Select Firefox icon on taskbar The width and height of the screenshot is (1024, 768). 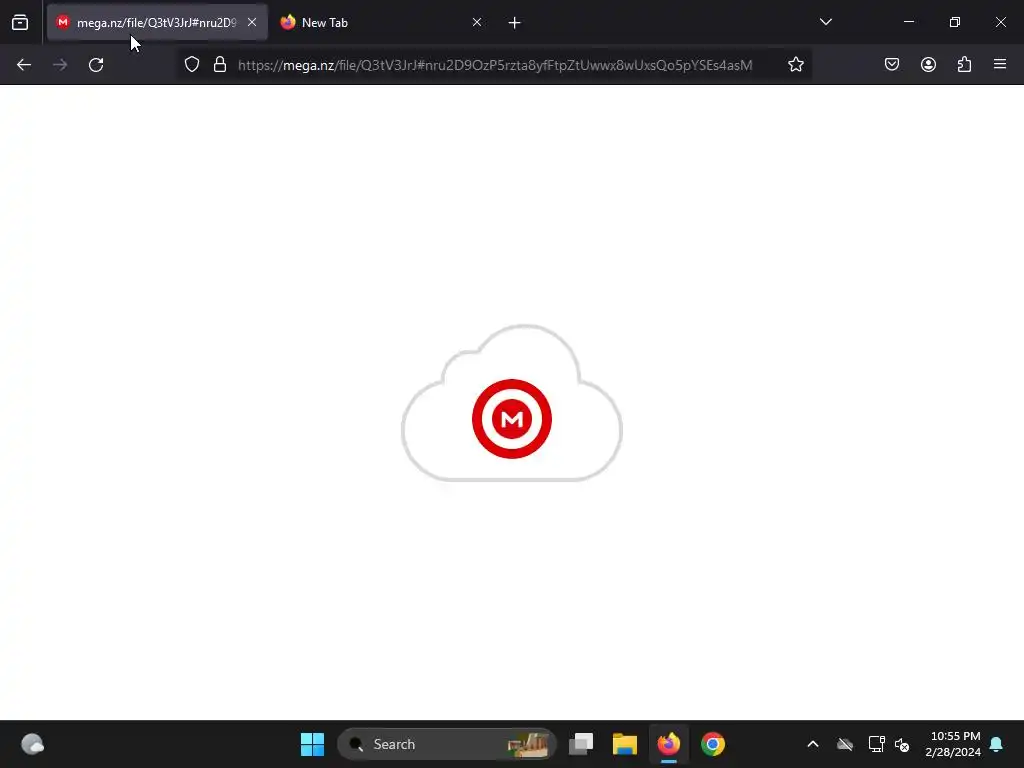[x=669, y=744]
